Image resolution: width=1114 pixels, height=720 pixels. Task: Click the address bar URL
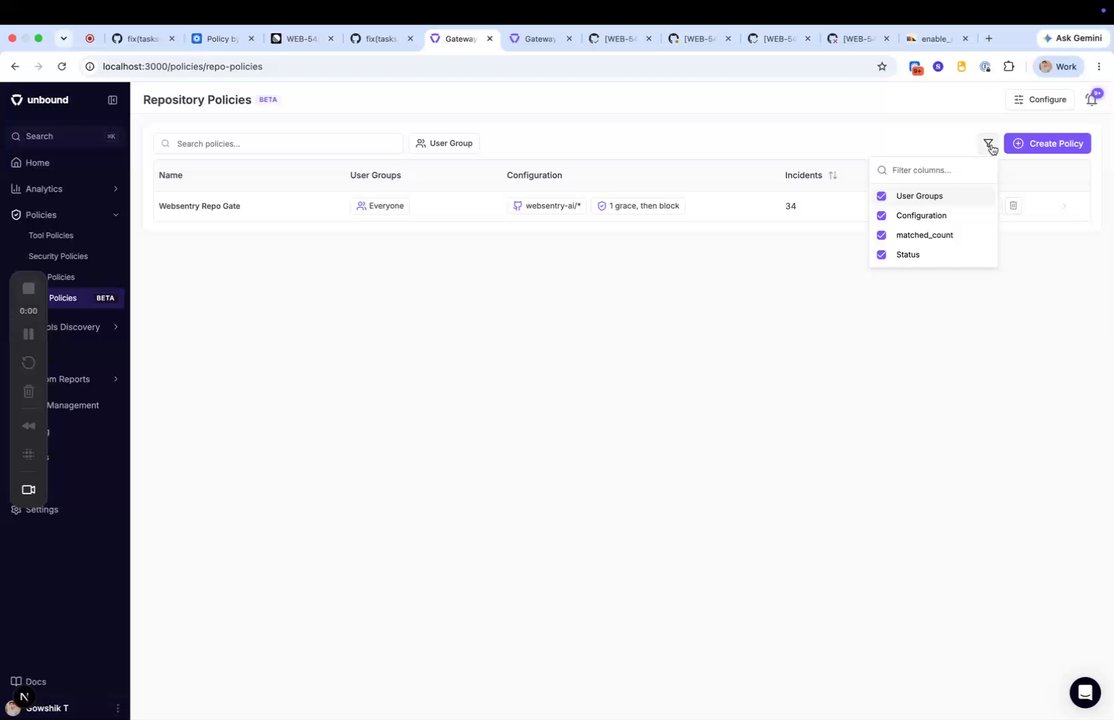point(183,67)
